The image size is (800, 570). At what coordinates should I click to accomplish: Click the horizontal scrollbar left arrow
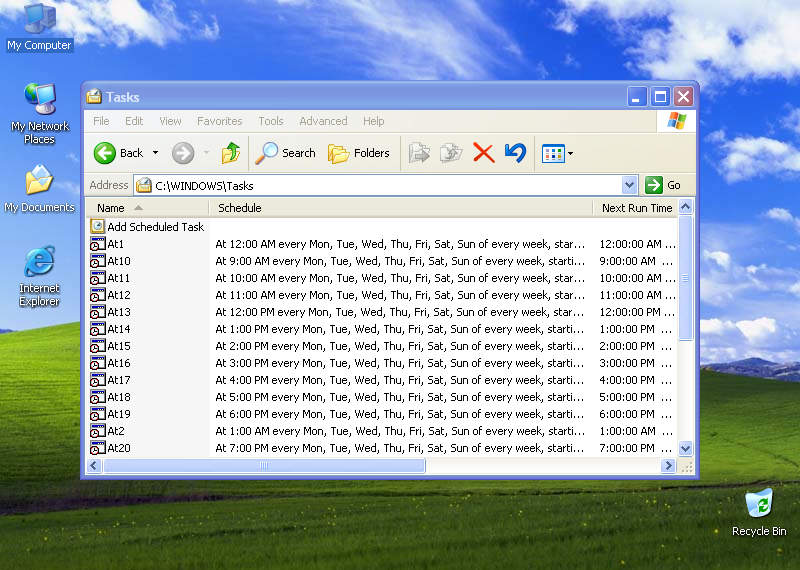94,465
